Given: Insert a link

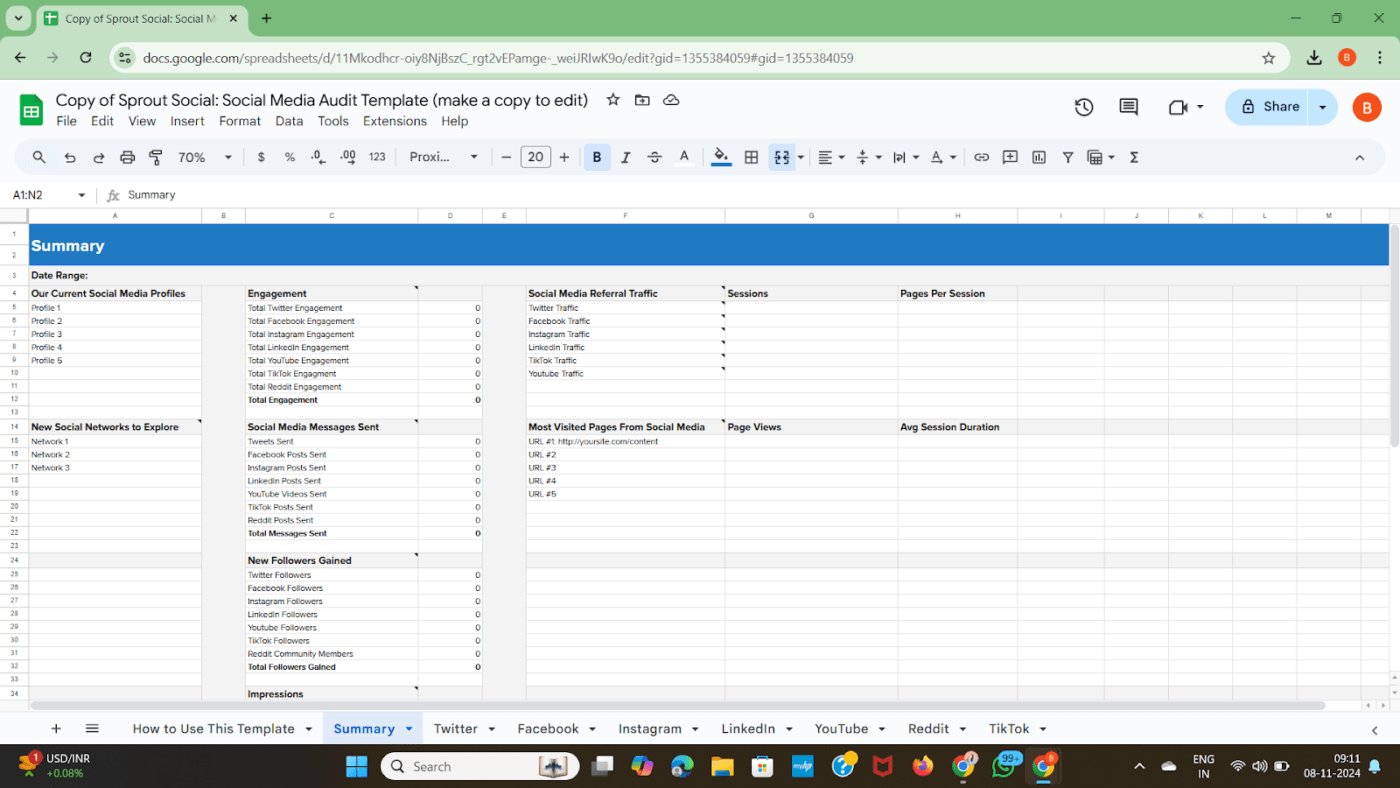Looking at the screenshot, I should [x=982, y=157].
